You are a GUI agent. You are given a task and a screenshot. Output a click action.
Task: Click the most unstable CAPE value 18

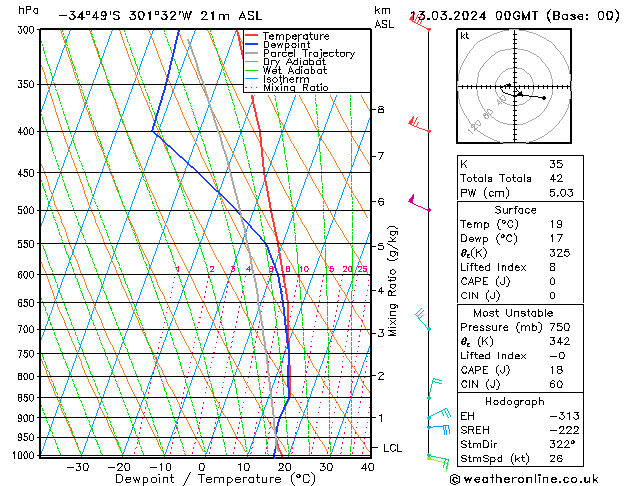tap(556, 370)
